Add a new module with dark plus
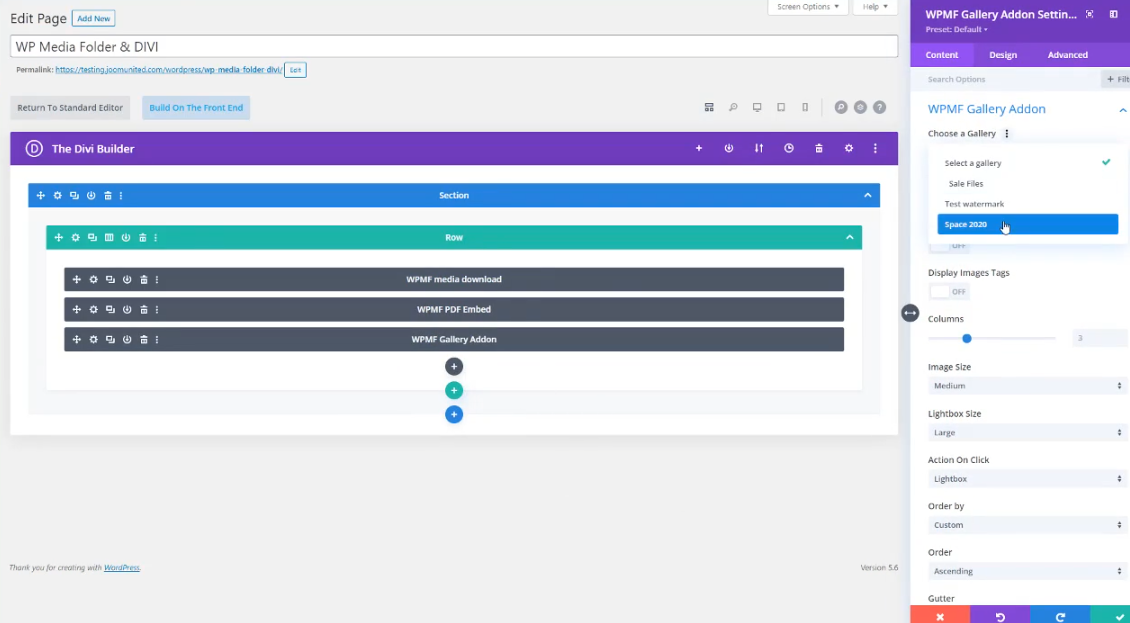This screenshot has height=623, width=1130. coord(454,367)
